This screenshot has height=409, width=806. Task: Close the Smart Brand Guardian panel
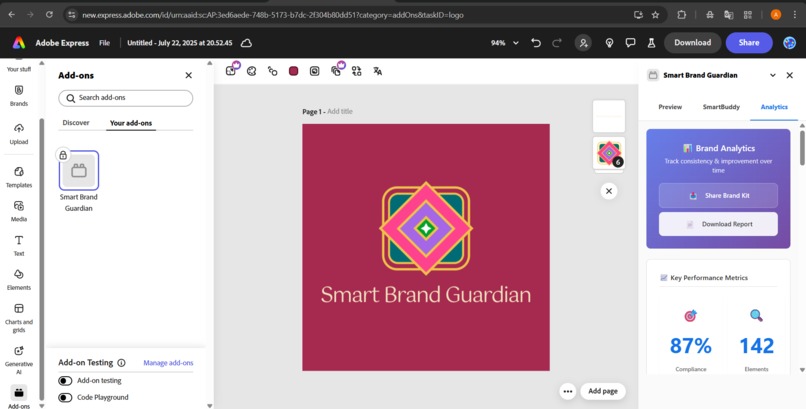790,75
